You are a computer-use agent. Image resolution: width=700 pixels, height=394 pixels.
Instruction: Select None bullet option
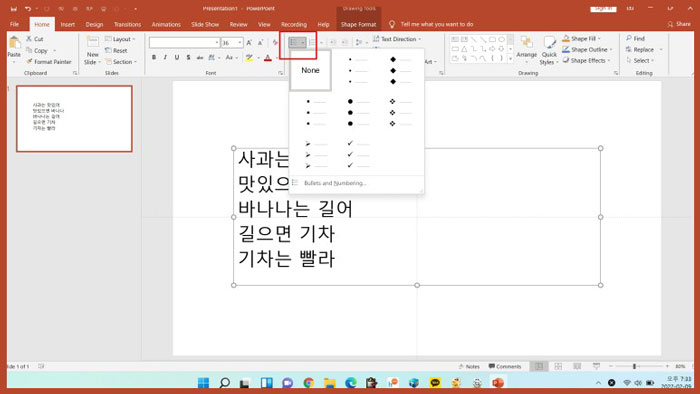[x=310, y=71]
